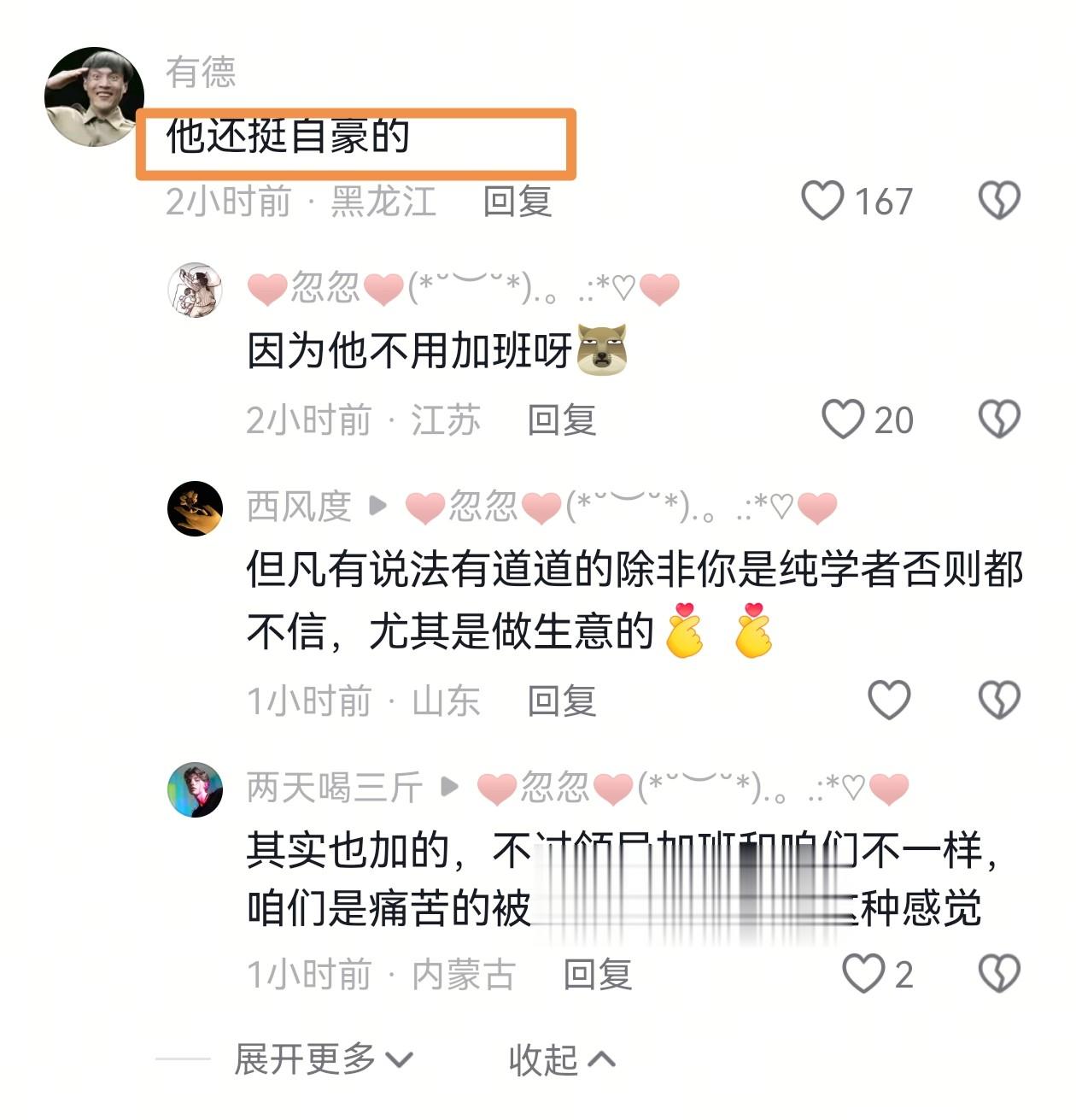Viewport: 1076px width, 1120px height.
Task: Reply to 两天喝三斤's comment
Action: pos(598,974)
